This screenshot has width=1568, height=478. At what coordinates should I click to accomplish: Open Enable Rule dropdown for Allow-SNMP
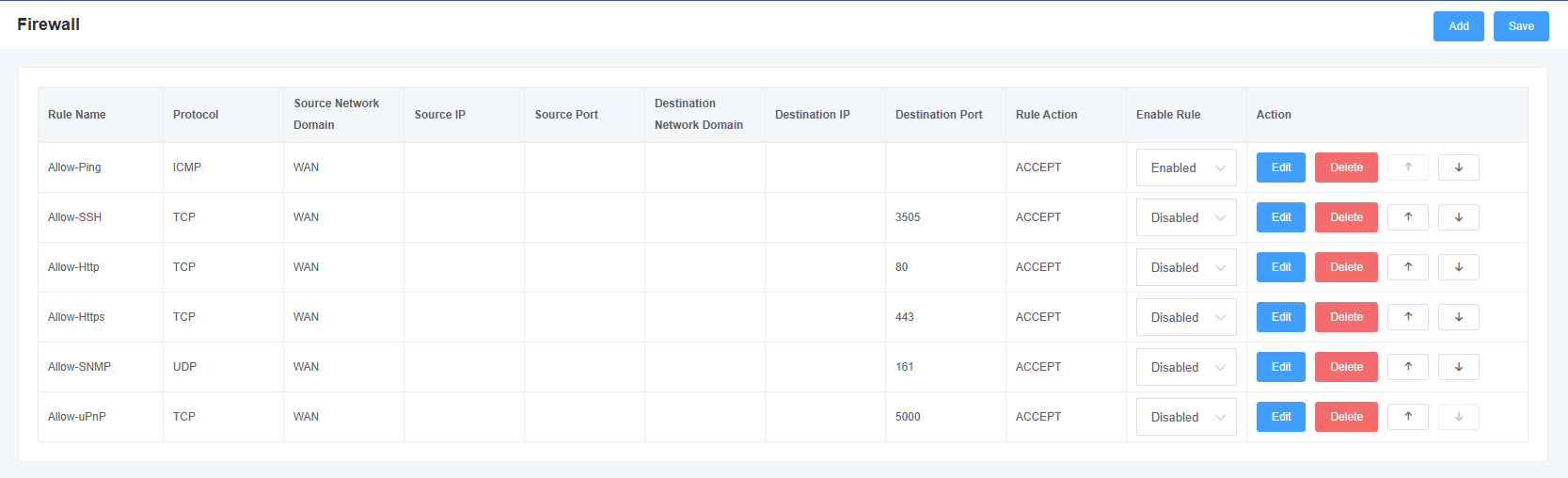[1186, 367]
